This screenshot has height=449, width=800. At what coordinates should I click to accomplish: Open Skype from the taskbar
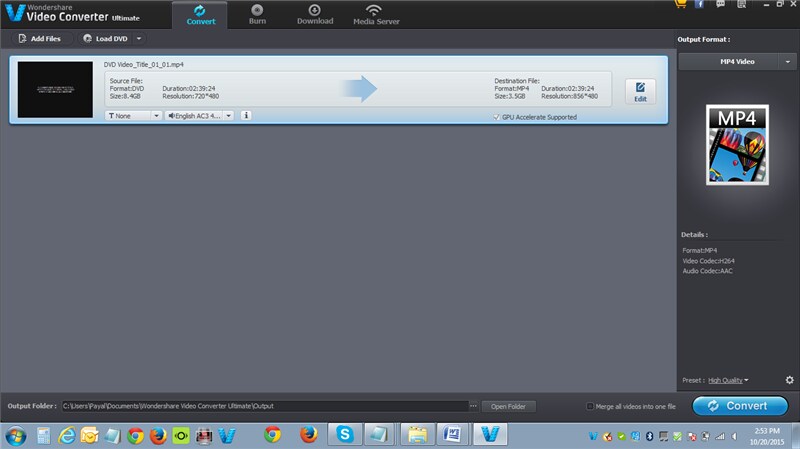click(x=344, y=435)
